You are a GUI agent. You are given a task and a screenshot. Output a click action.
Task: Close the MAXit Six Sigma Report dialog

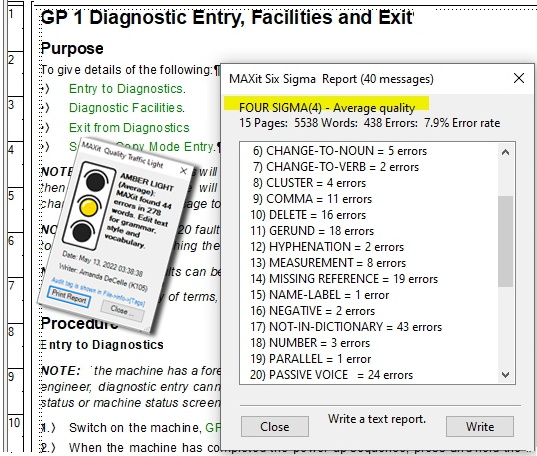(519, 78)
